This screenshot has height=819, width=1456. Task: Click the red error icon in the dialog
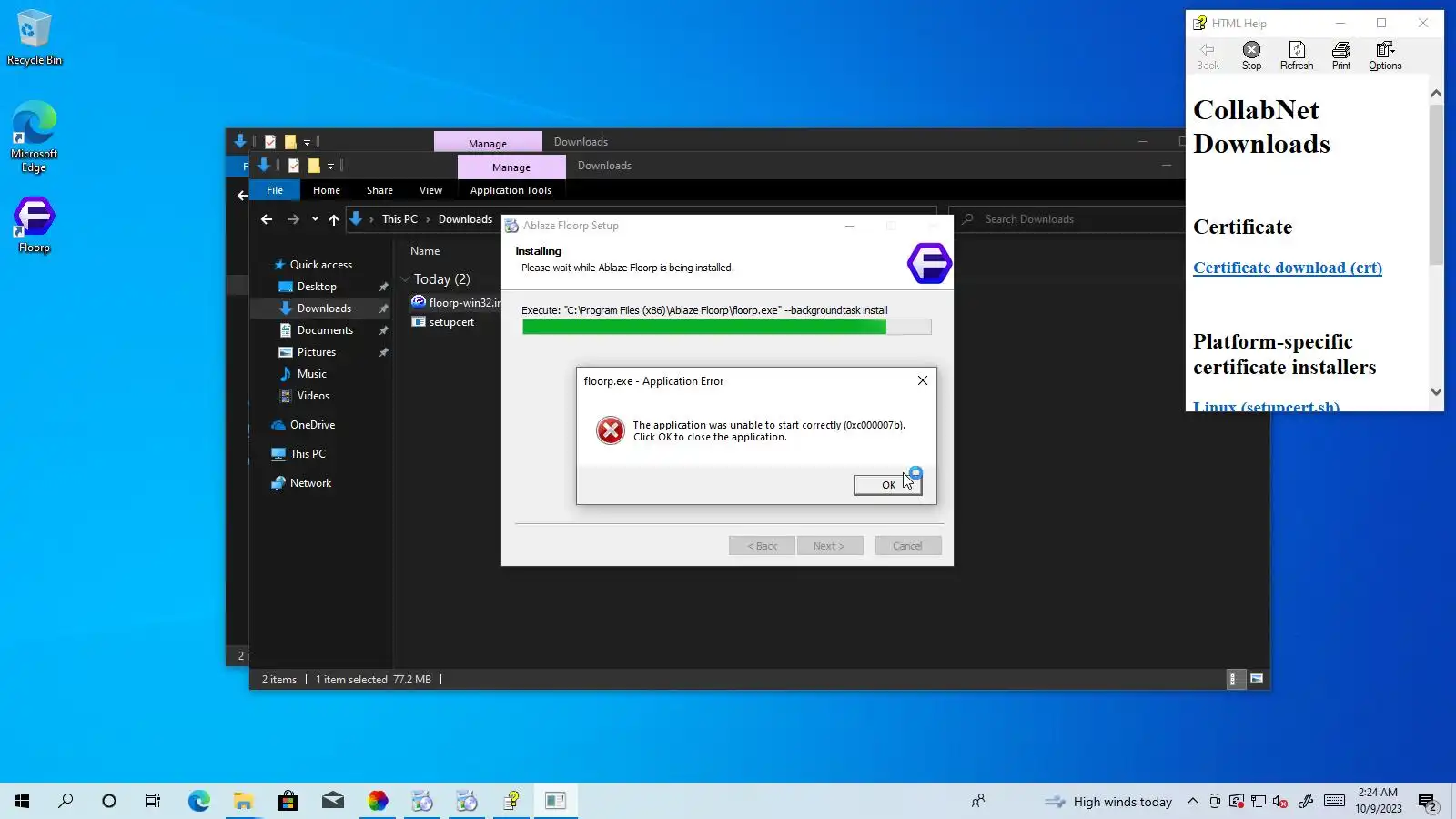[x=610, y=430]
